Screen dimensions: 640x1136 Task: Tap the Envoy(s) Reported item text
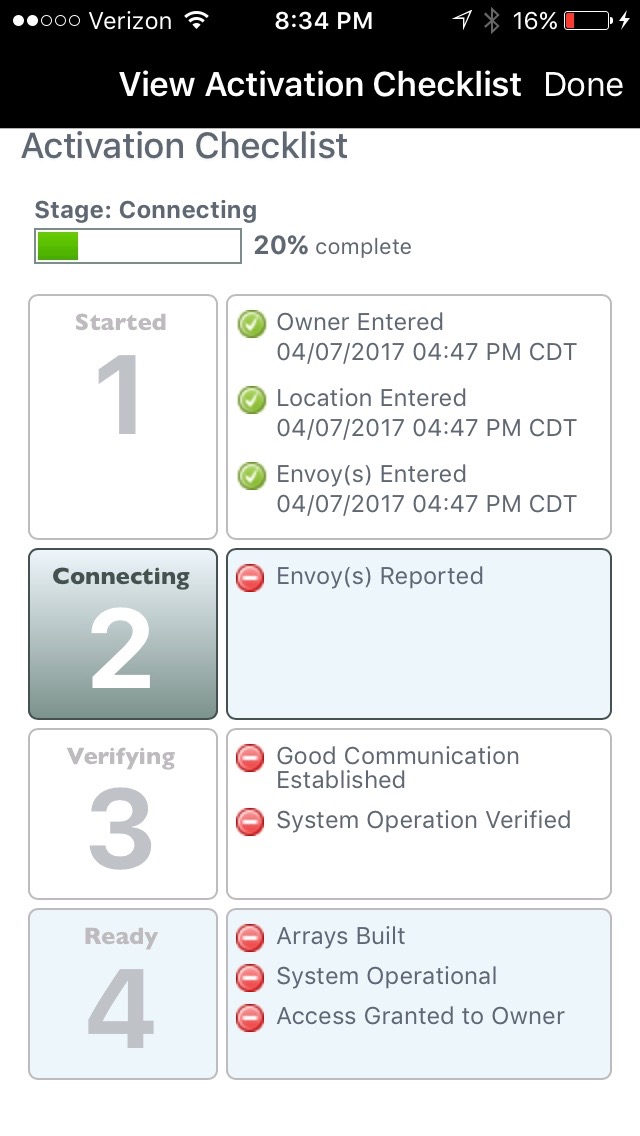(379, 577)
